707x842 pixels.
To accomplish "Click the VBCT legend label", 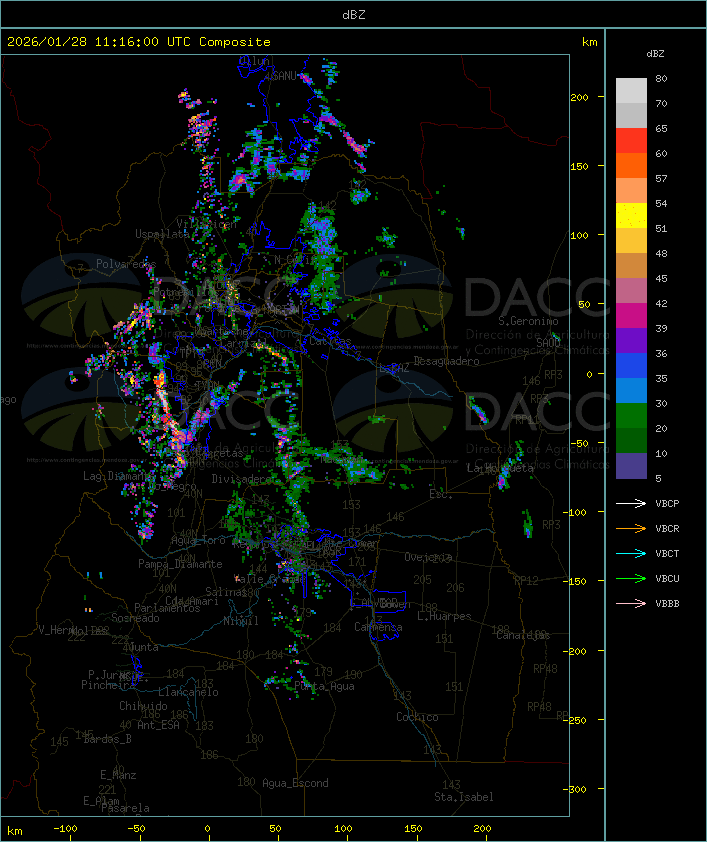I will [x=667, y=554].
